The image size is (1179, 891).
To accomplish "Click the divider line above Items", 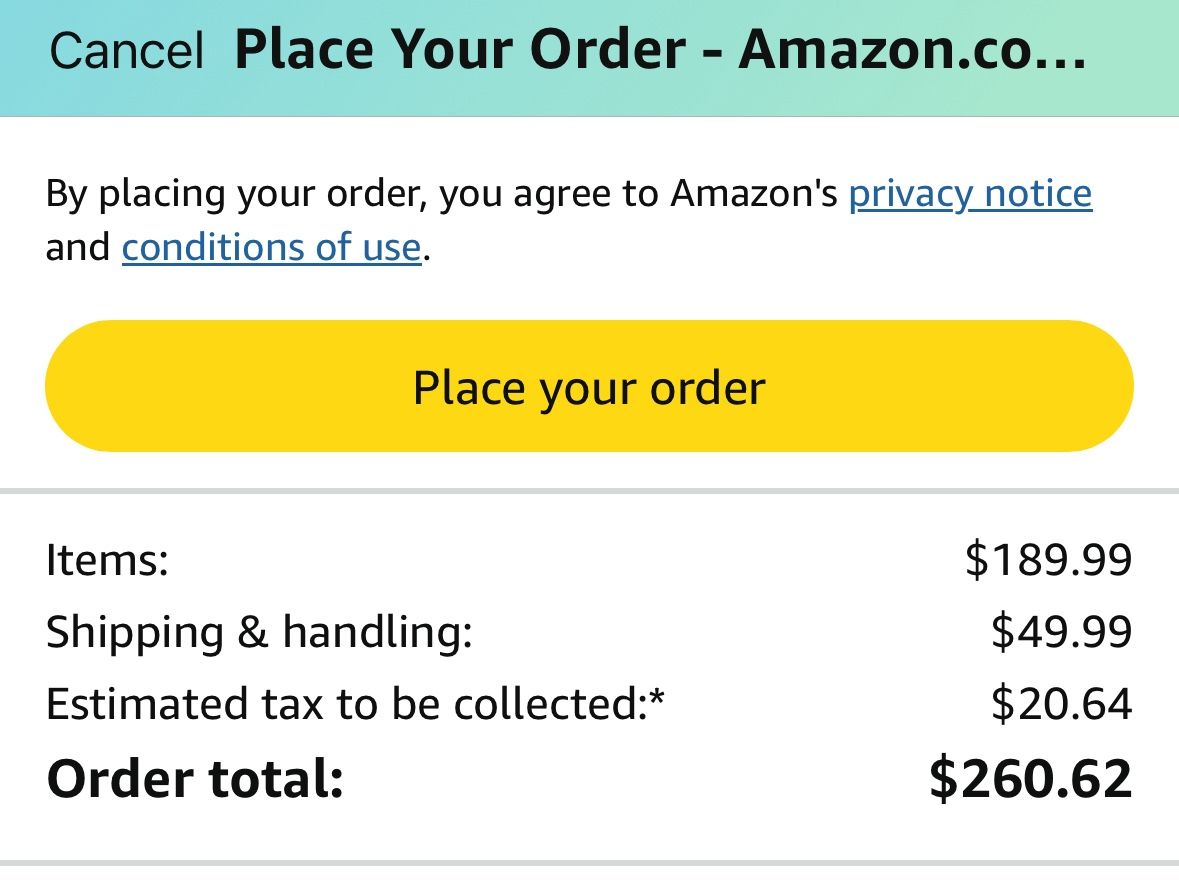I will 589,491.
